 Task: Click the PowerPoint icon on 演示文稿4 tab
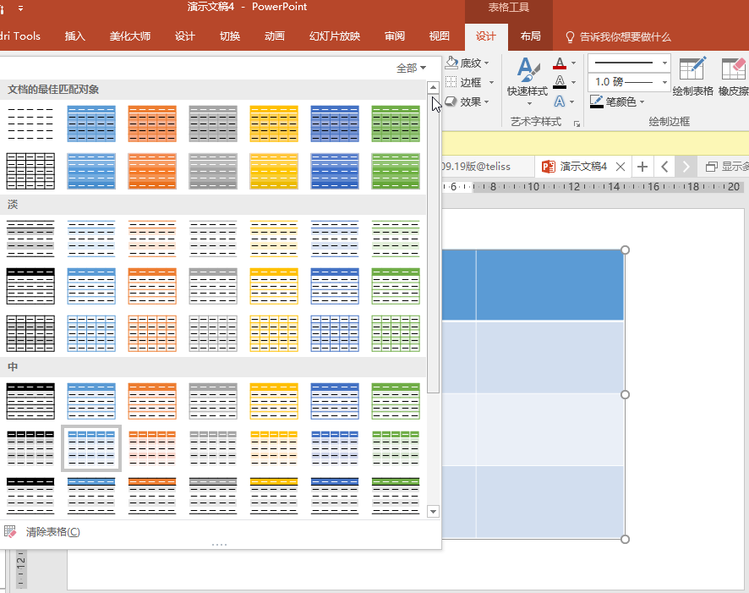(548, 166)
